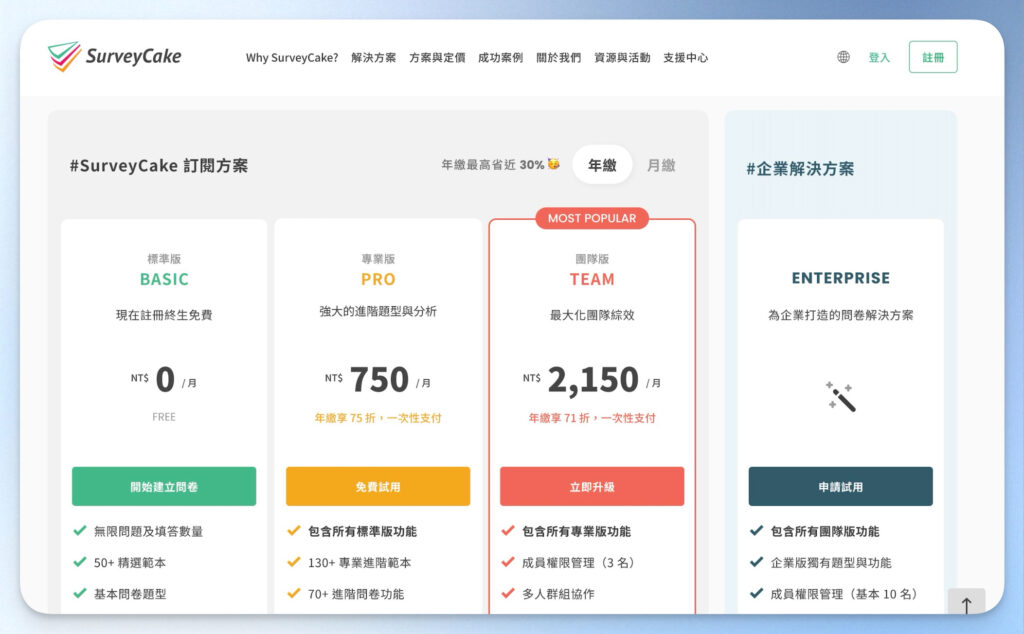Click the 年繳享 71 折，一次性支付 text

[592, 418]
